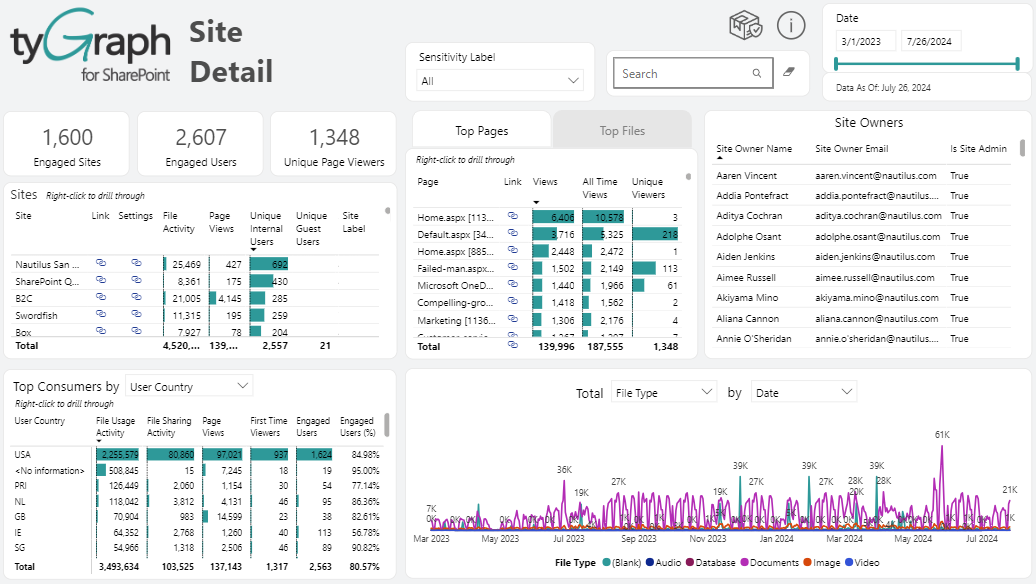Click the start date field showing 3/1/2023
Screen dimensions: 1036x584
pos(865,41)
